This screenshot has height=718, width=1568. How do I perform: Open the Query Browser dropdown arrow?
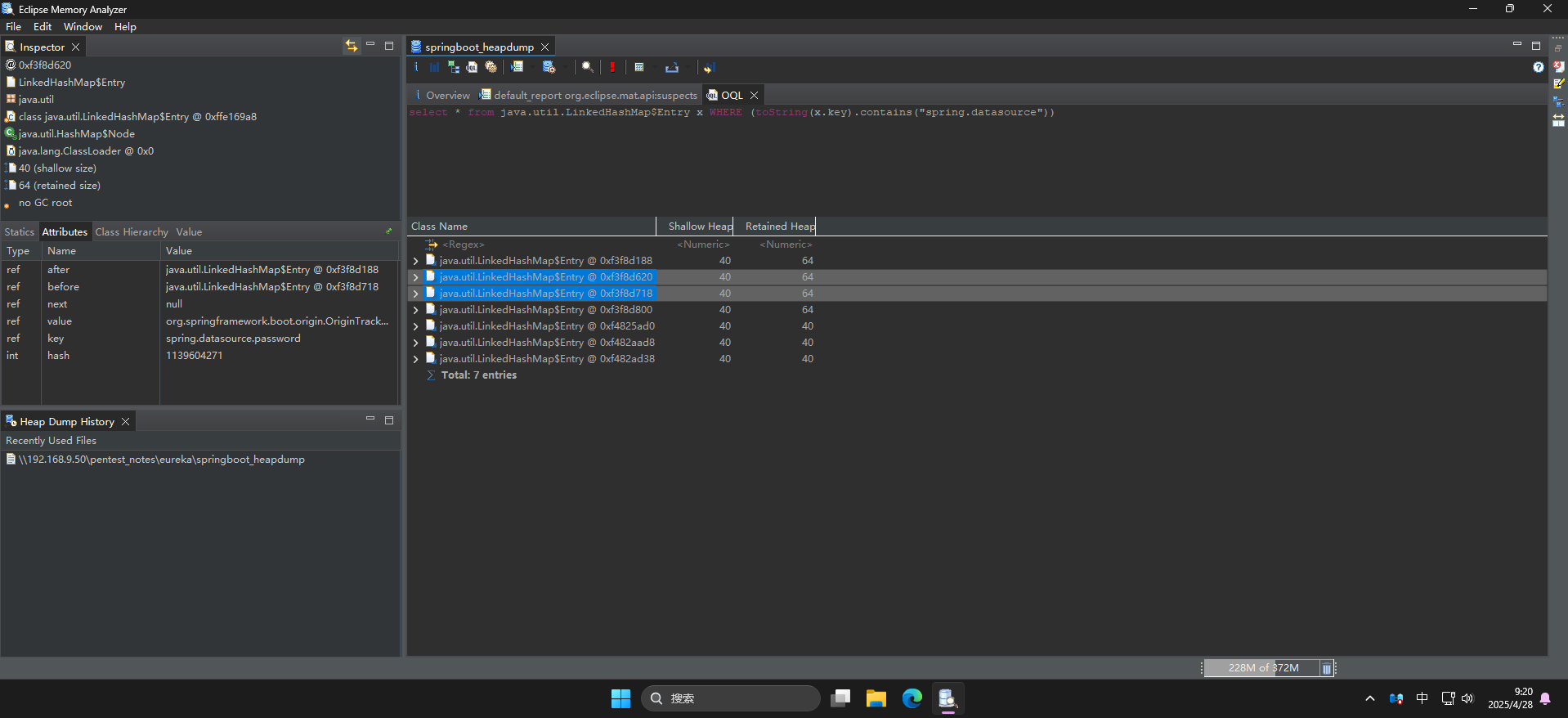(x=565, y=67)
